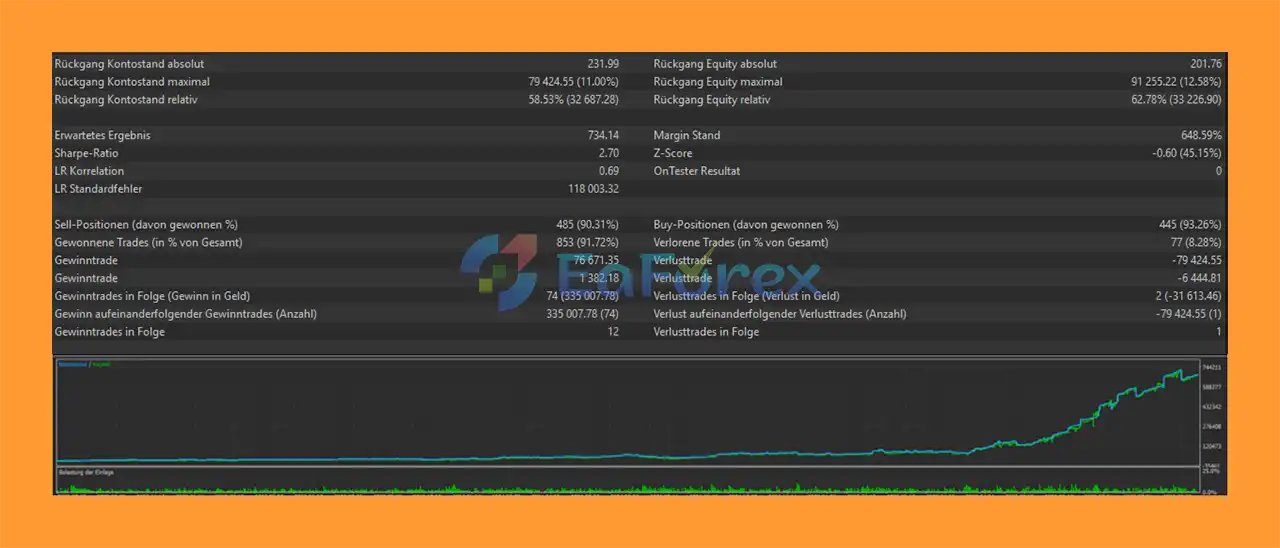The image size is (1280, 548).
Task: Click the 'OnTester Resultat' label
Action: click(697, 171)
